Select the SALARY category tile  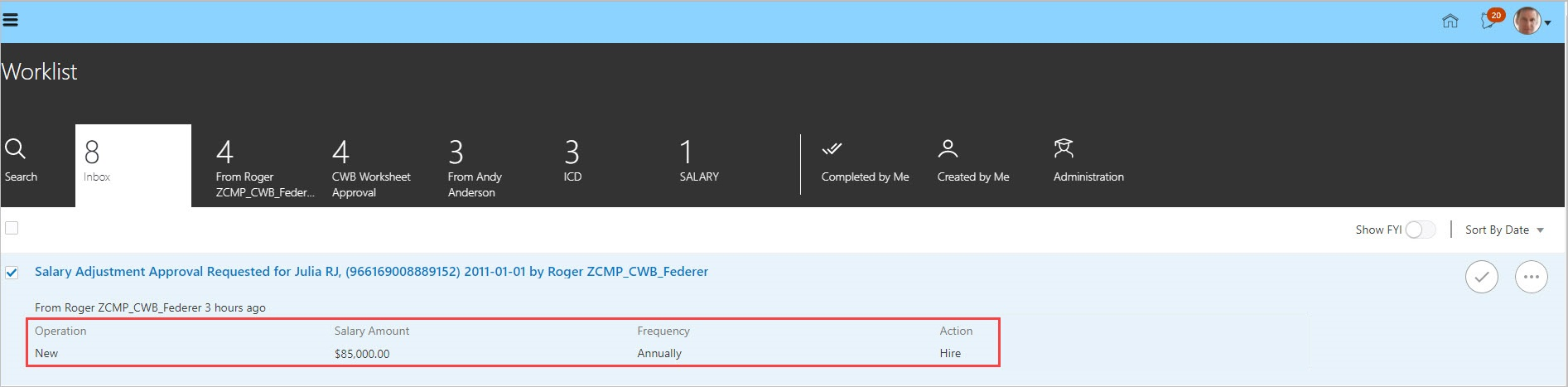tap(698, 162)
